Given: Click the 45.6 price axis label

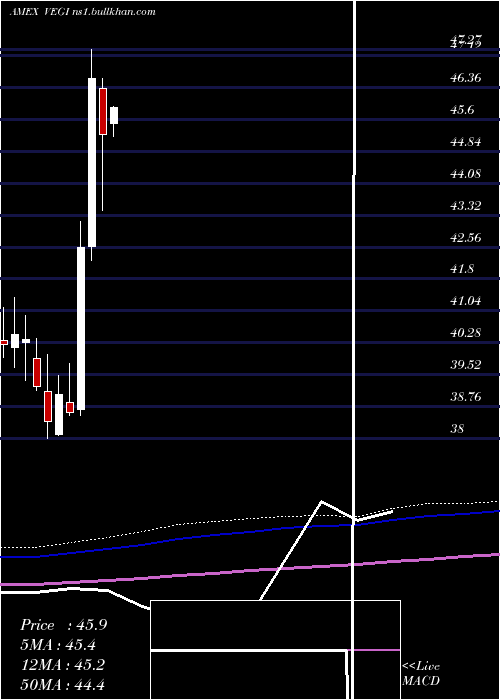Looking at the screenshot, I should [462, 110].
